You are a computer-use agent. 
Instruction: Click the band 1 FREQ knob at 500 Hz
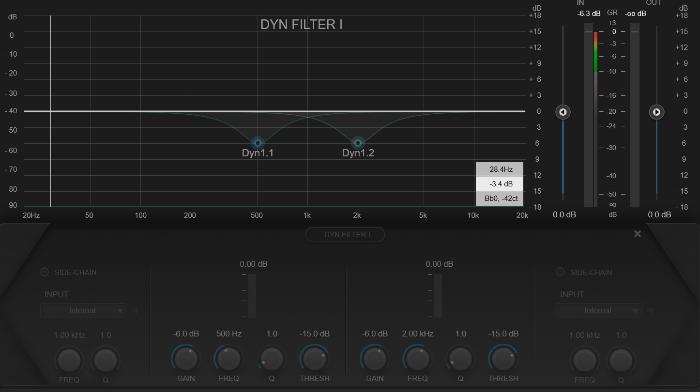229,359
